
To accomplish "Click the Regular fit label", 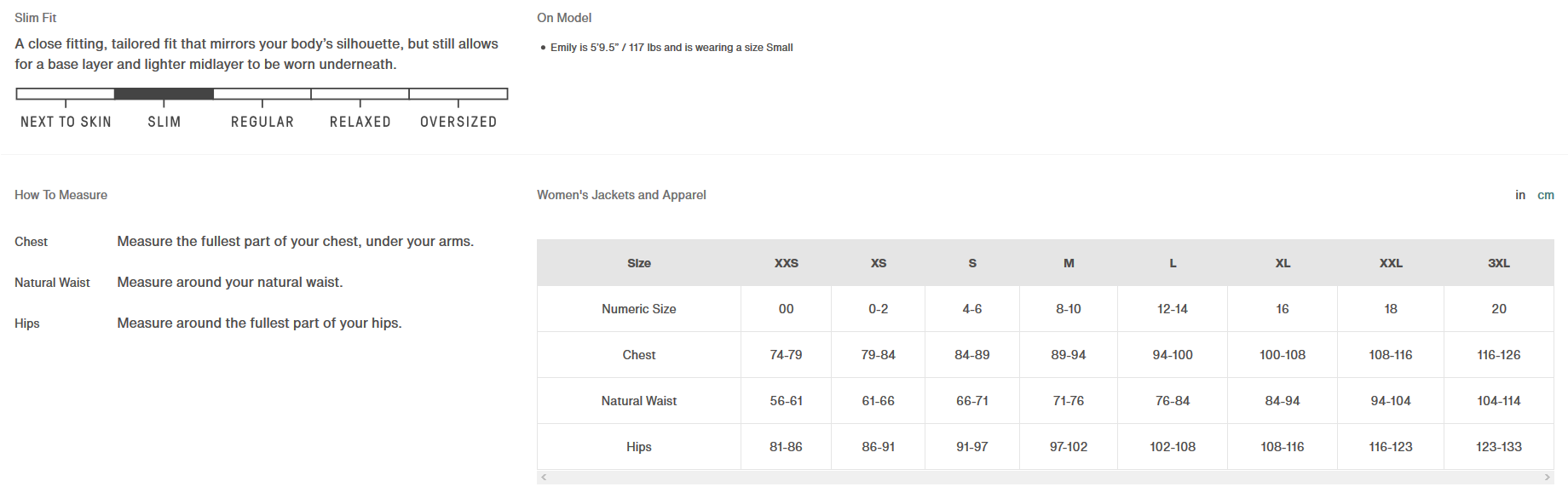I will click(262, 122).
